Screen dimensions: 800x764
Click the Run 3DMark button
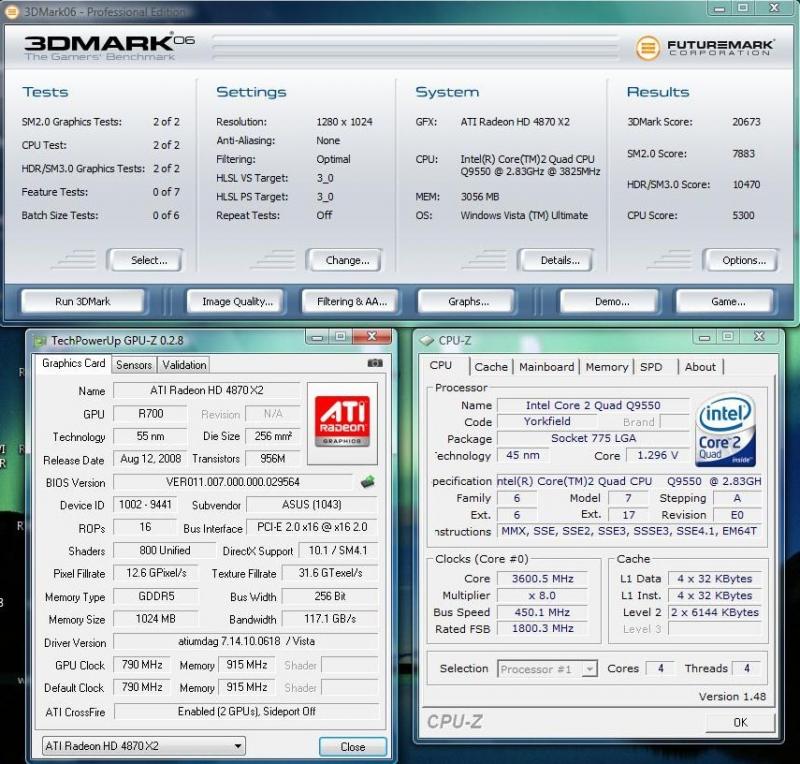click(83, 302)
